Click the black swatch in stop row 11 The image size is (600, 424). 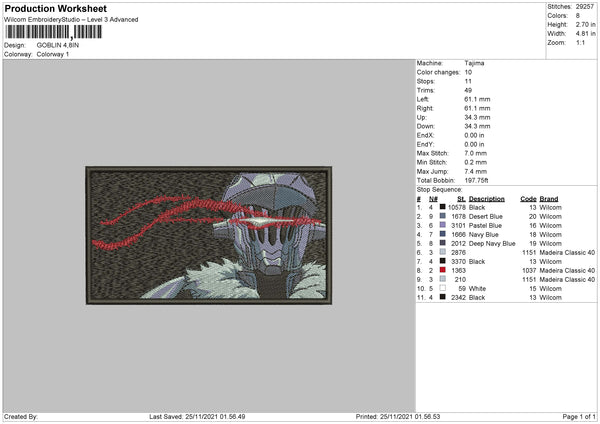tap(442, 297)
